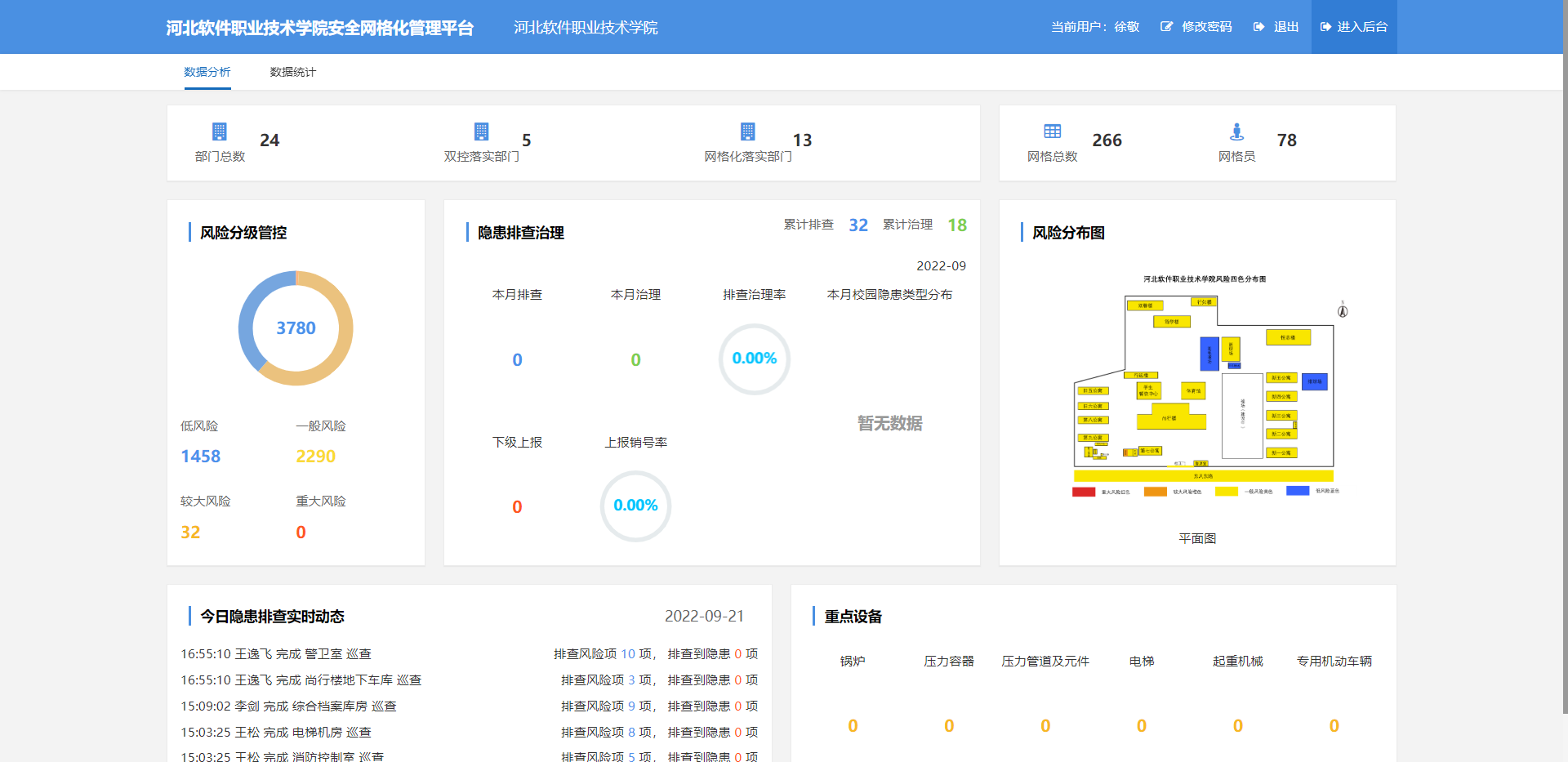Click the 排查治理率 0.00% progress ring
Screen dimensions: 1568x762
pos(755,359)
